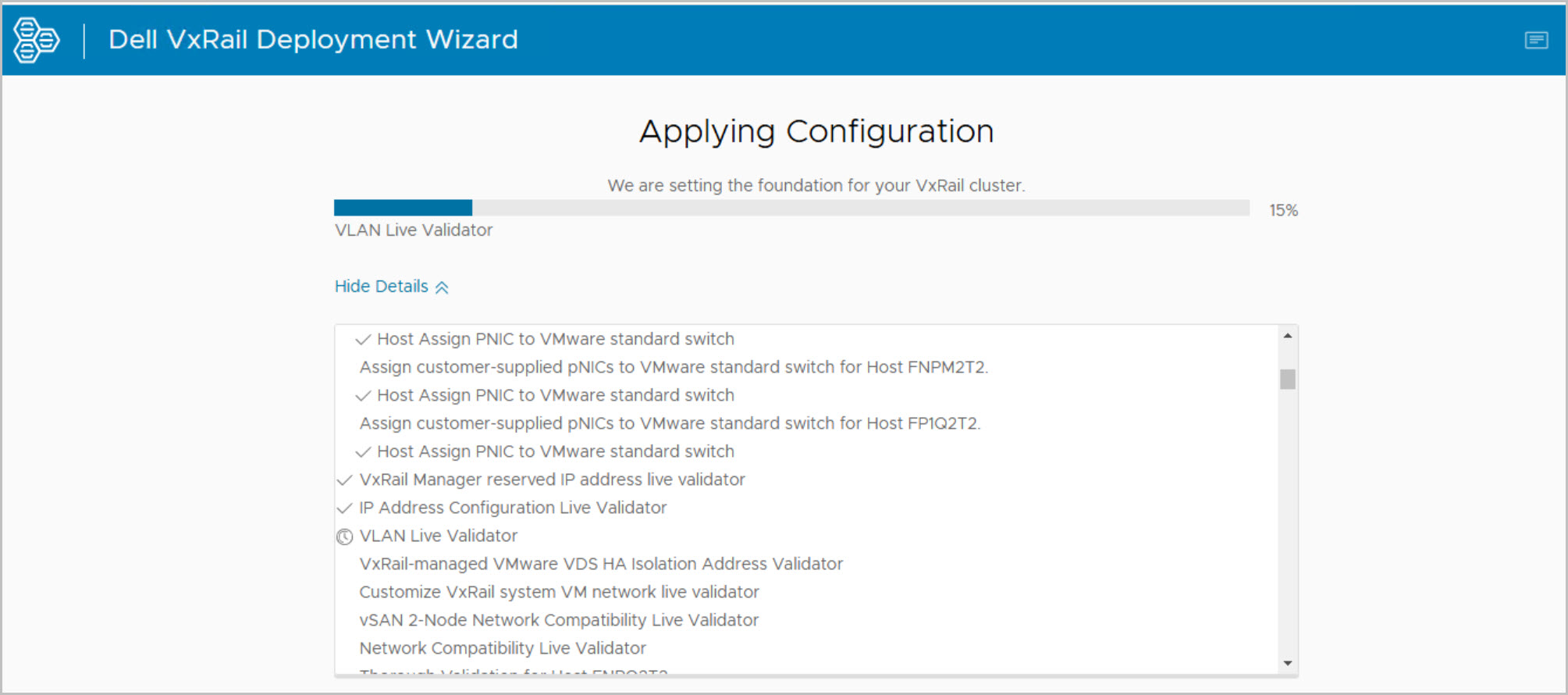Screen dimensions: 1568x695
Task: Click the Hide Details link
Action: pyautogui.click(x=382, y=287)
